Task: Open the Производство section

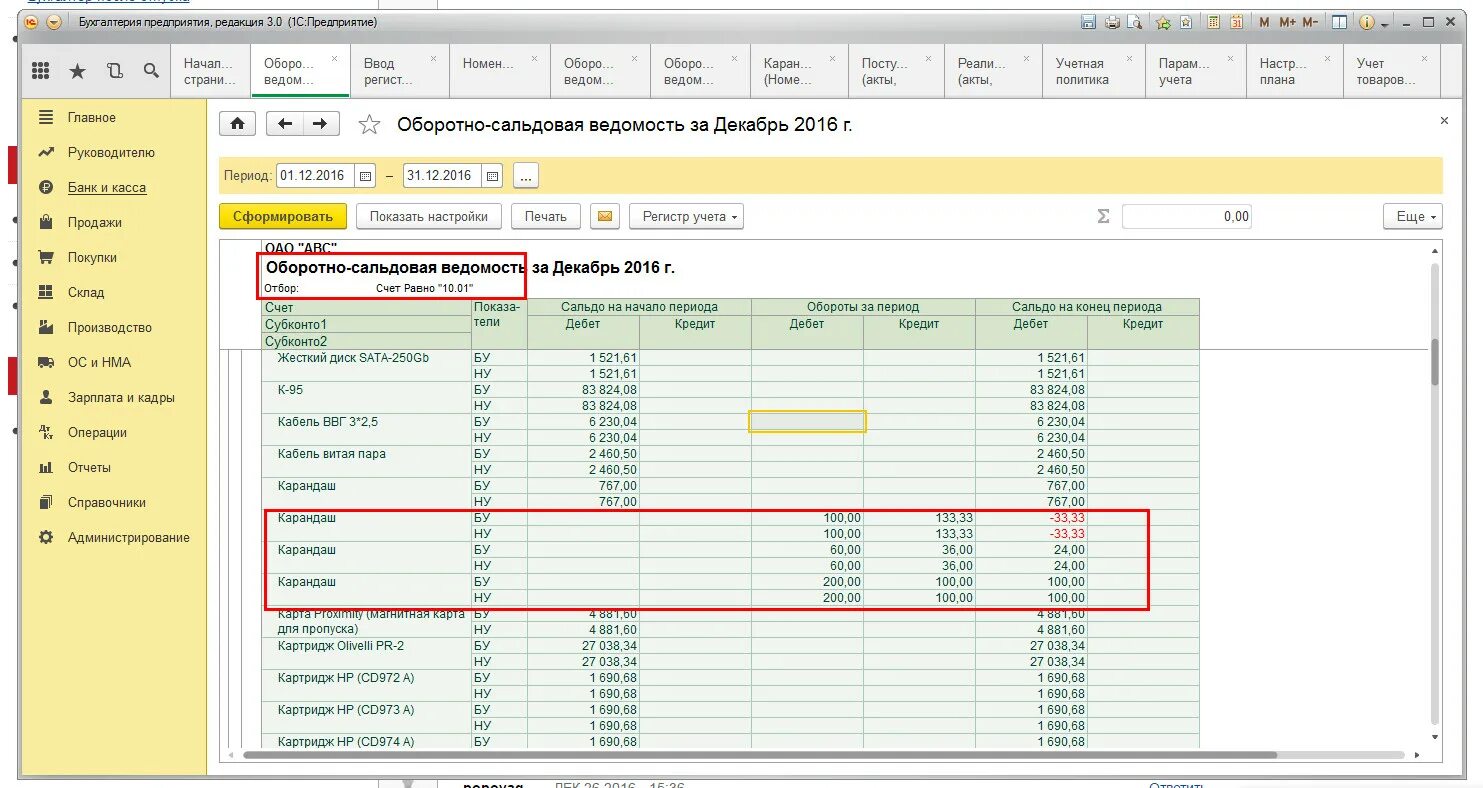Action: [x=110, y=328]
